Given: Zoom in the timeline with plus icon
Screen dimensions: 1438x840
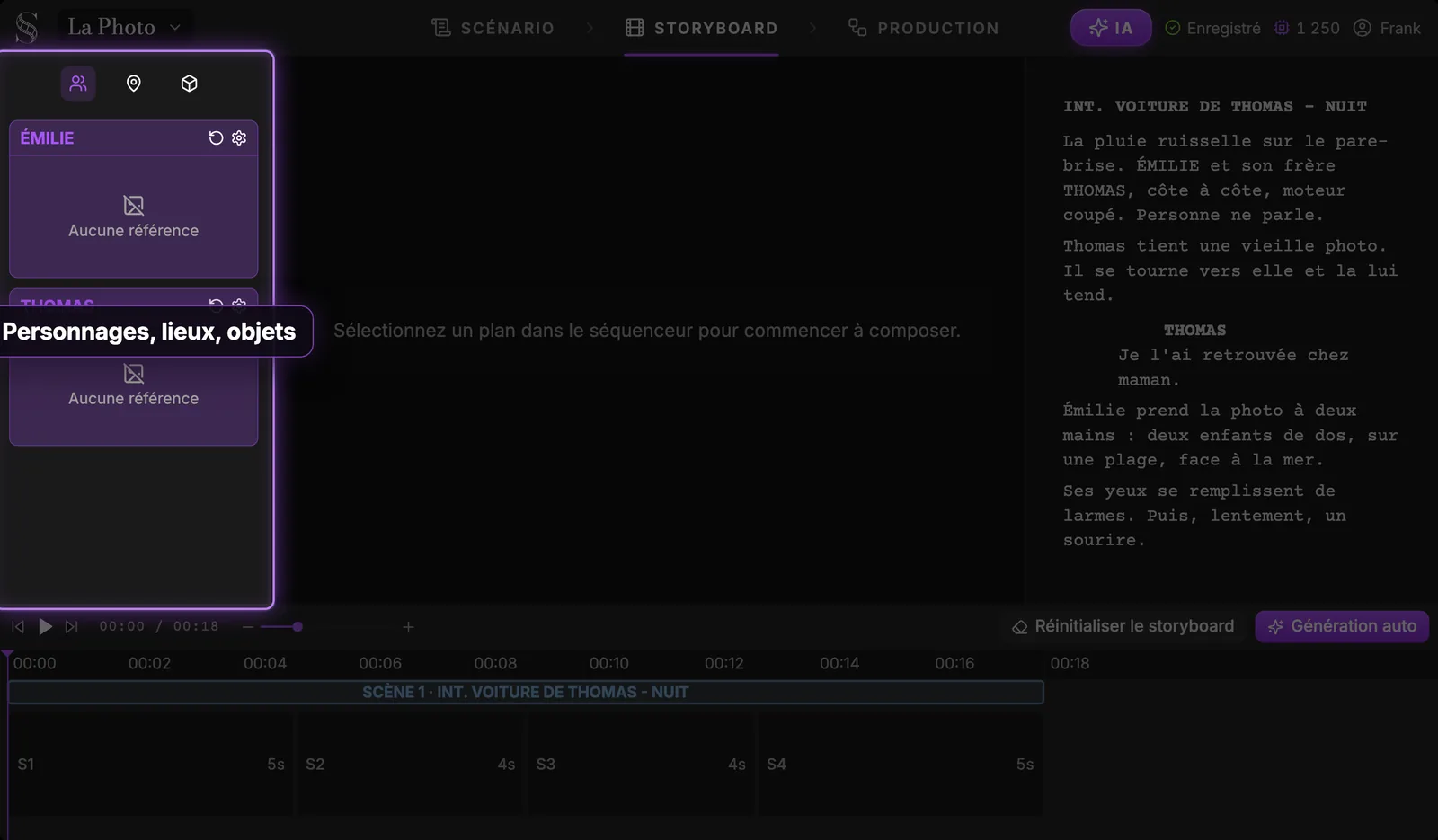Looking at the screenshot, I should pos(408,626).
